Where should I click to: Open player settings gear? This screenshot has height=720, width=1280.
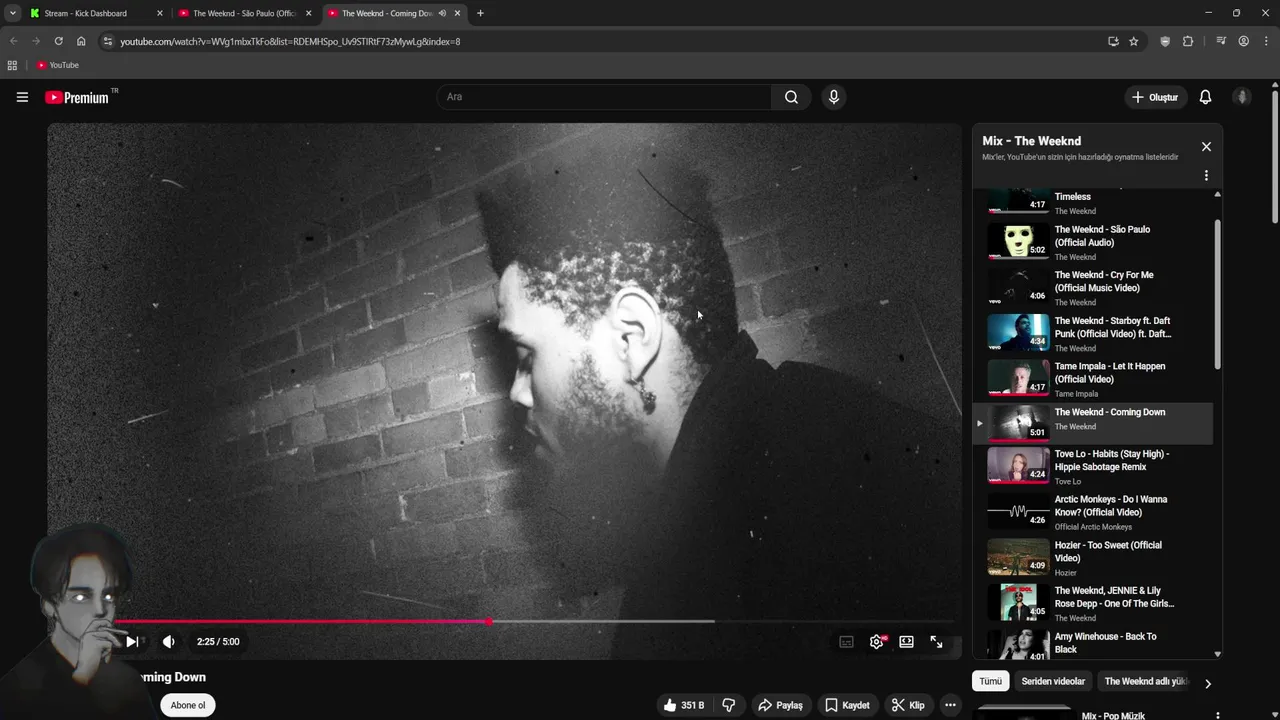[x=877, y=642]
